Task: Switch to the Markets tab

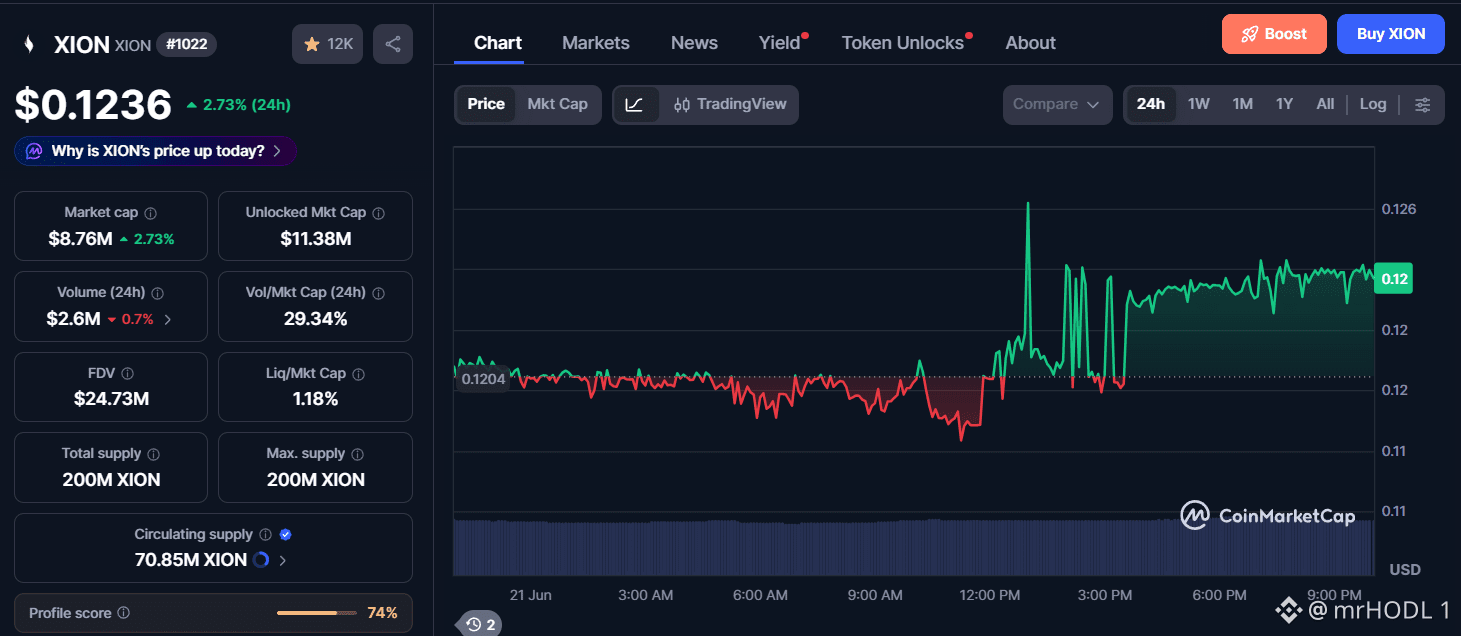Action: coord(596,43)
